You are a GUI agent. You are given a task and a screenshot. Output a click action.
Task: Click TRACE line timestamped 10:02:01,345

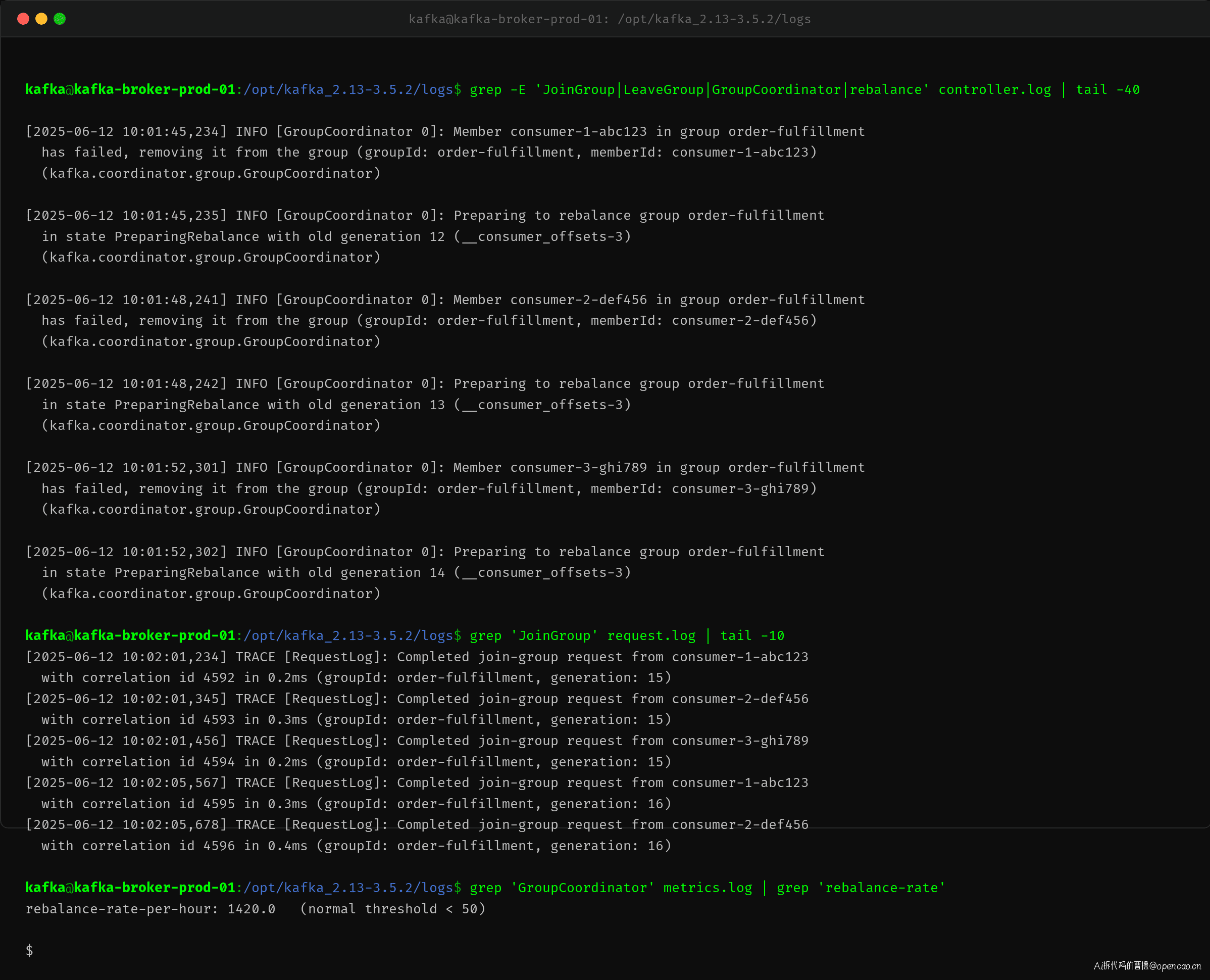(417, 699)
